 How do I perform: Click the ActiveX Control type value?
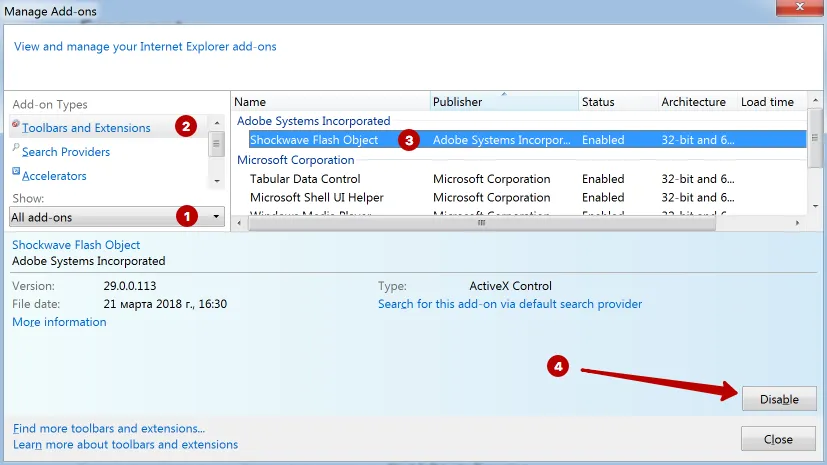pos(511,286)
